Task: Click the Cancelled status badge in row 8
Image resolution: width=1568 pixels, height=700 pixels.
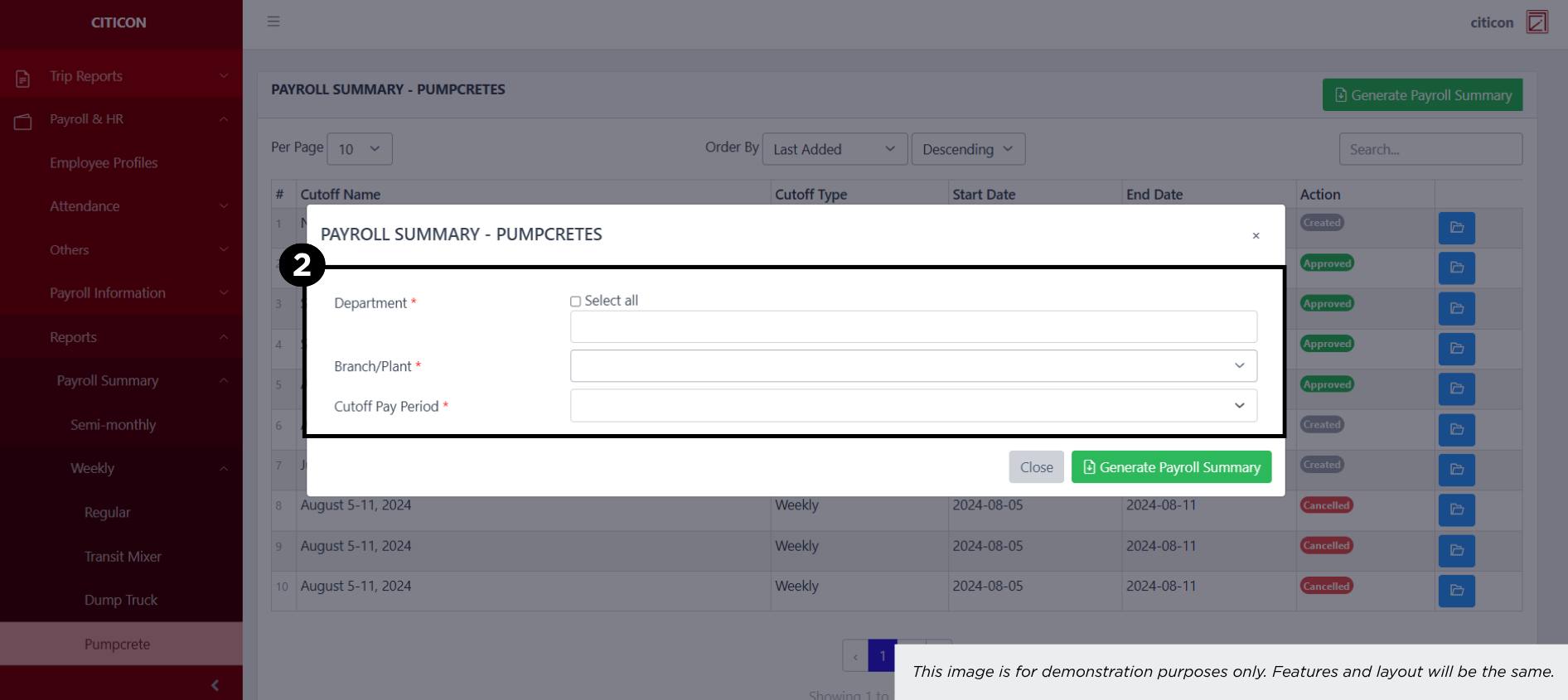Action: 1327,505
